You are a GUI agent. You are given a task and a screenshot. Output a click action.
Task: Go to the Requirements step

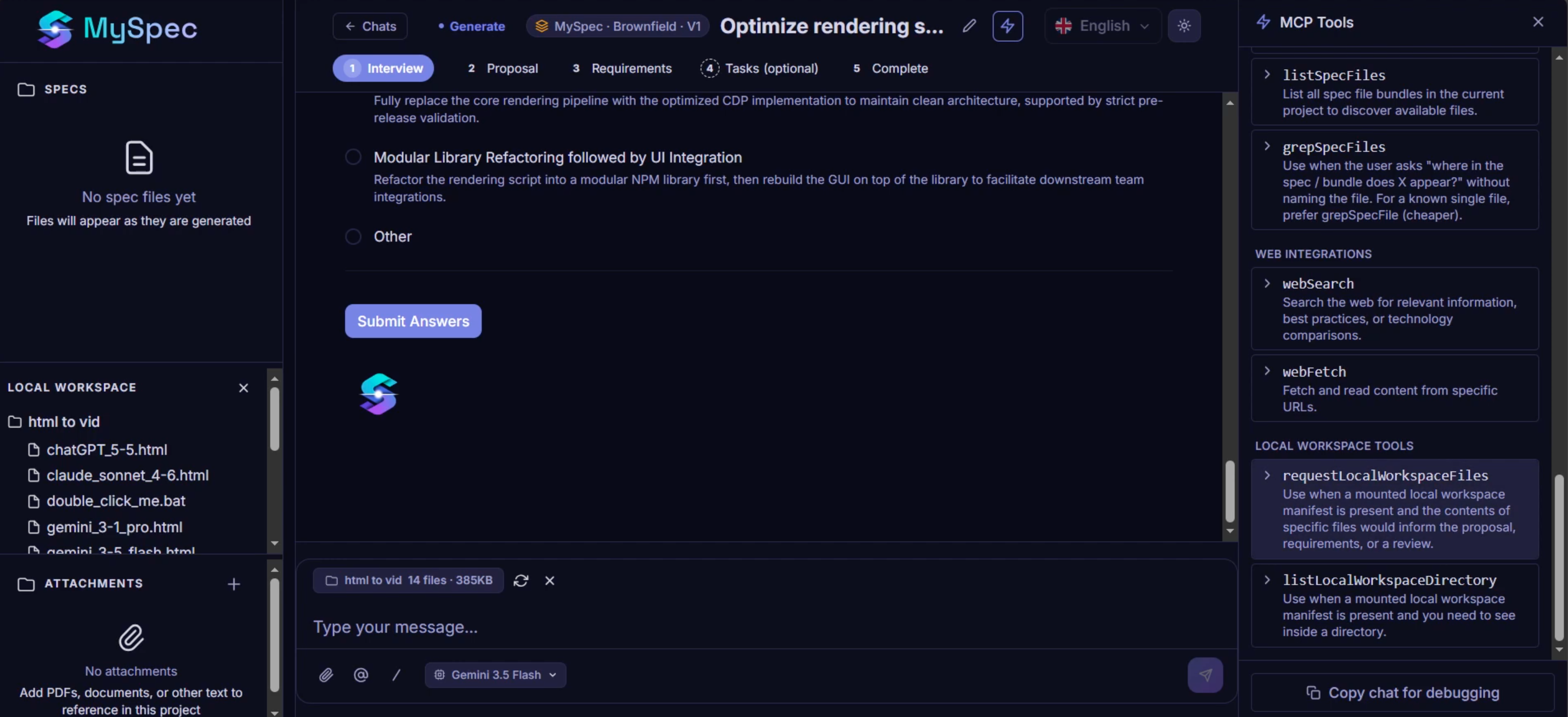(x=622, y=68)
